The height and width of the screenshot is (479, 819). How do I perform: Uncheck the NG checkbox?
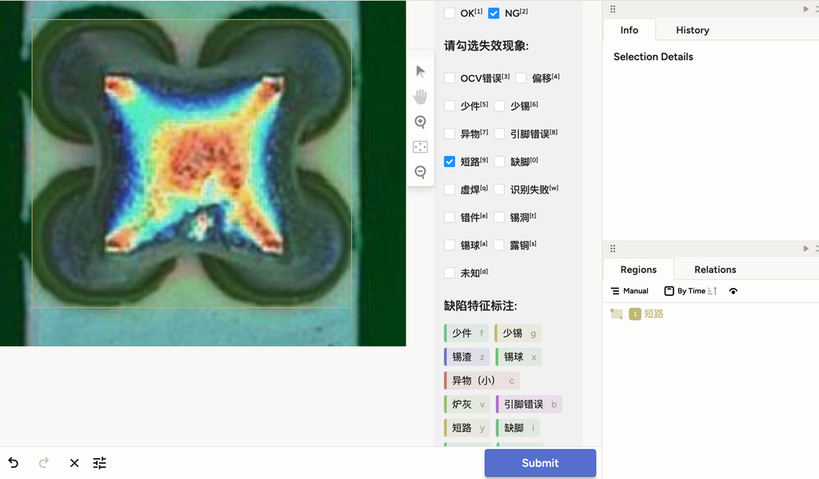(x=494, y=13)
